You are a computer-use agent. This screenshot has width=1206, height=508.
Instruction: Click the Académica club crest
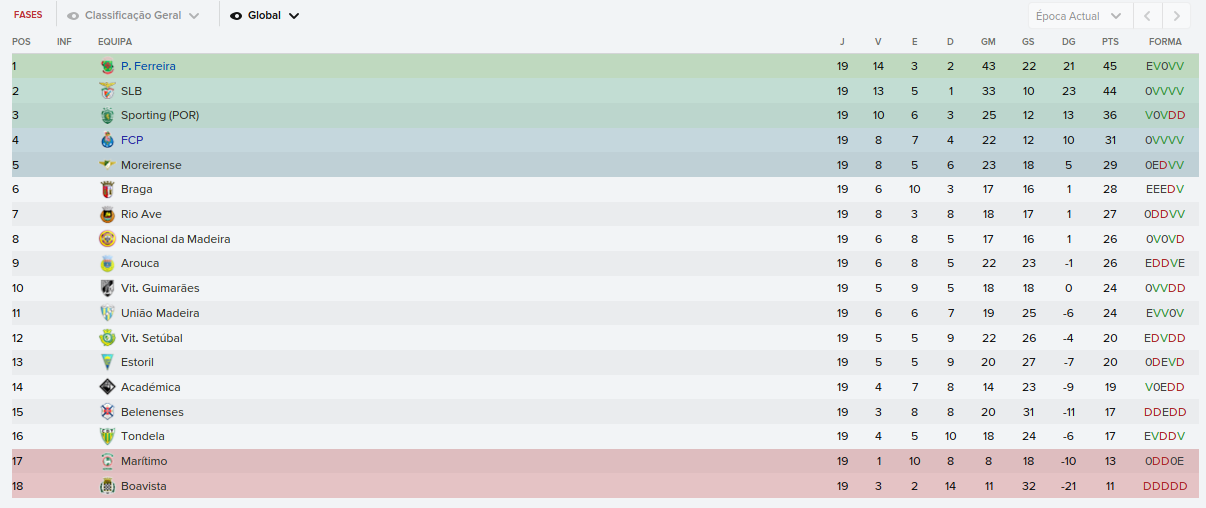coord(108,387)
